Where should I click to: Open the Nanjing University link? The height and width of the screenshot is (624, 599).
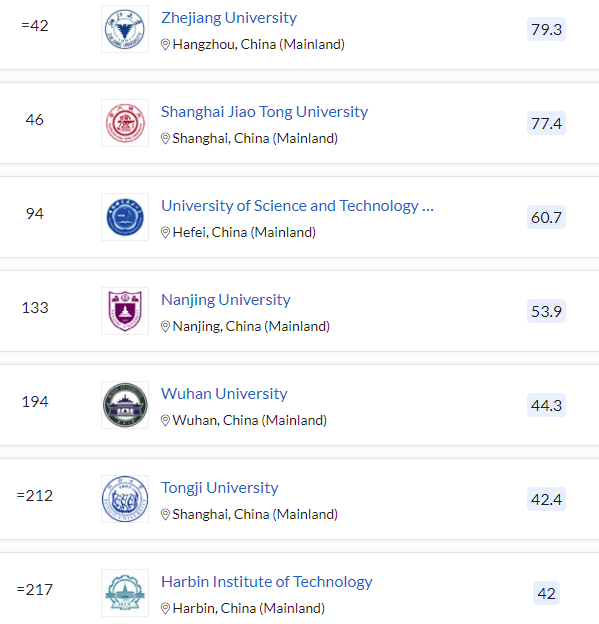point(226,300)
